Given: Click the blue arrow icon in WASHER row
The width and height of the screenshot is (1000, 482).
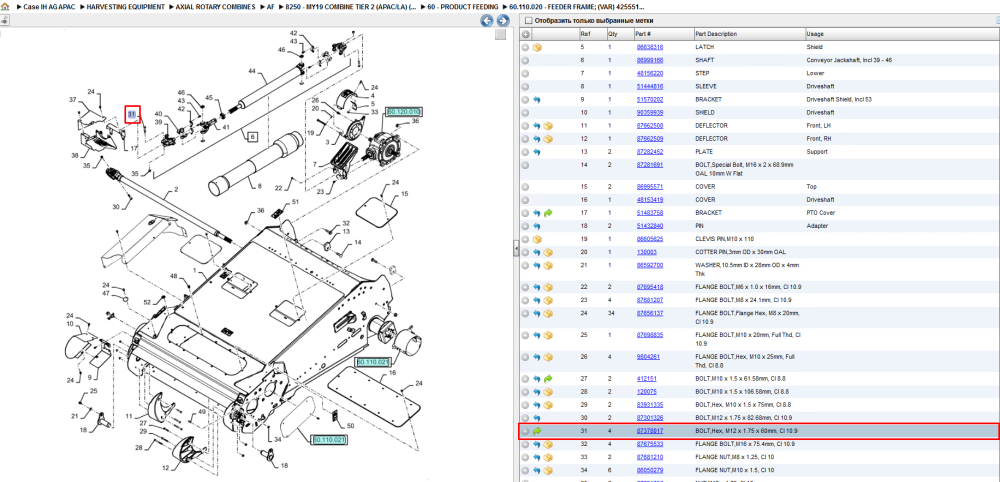Looking at the screenshot, I should [x=537, y=265].
